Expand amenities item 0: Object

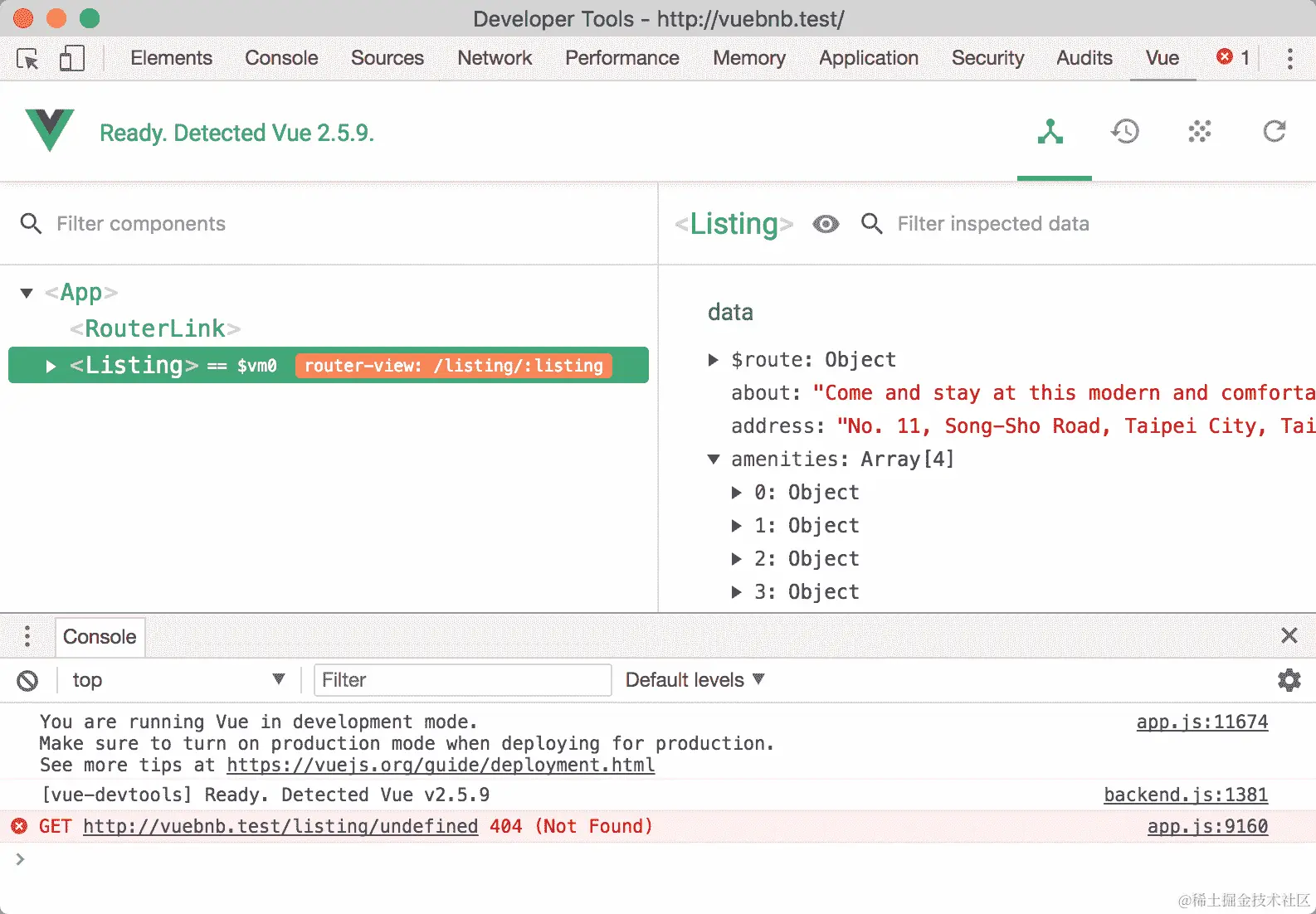[736, 492]
